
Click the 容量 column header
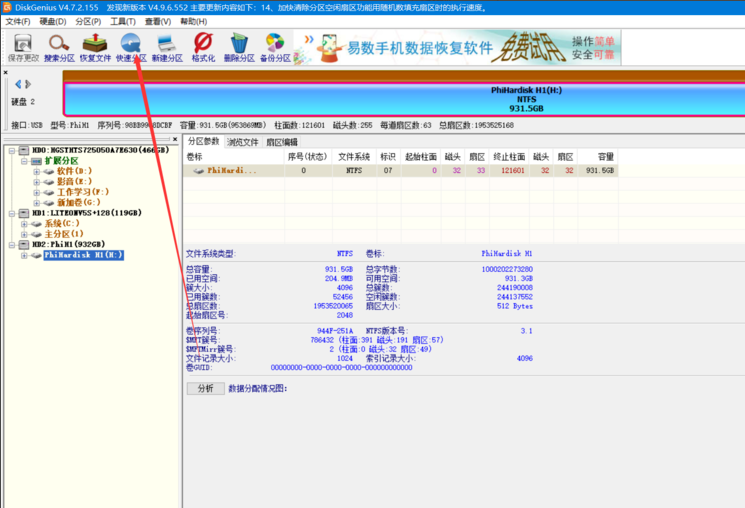coord(598,157)
